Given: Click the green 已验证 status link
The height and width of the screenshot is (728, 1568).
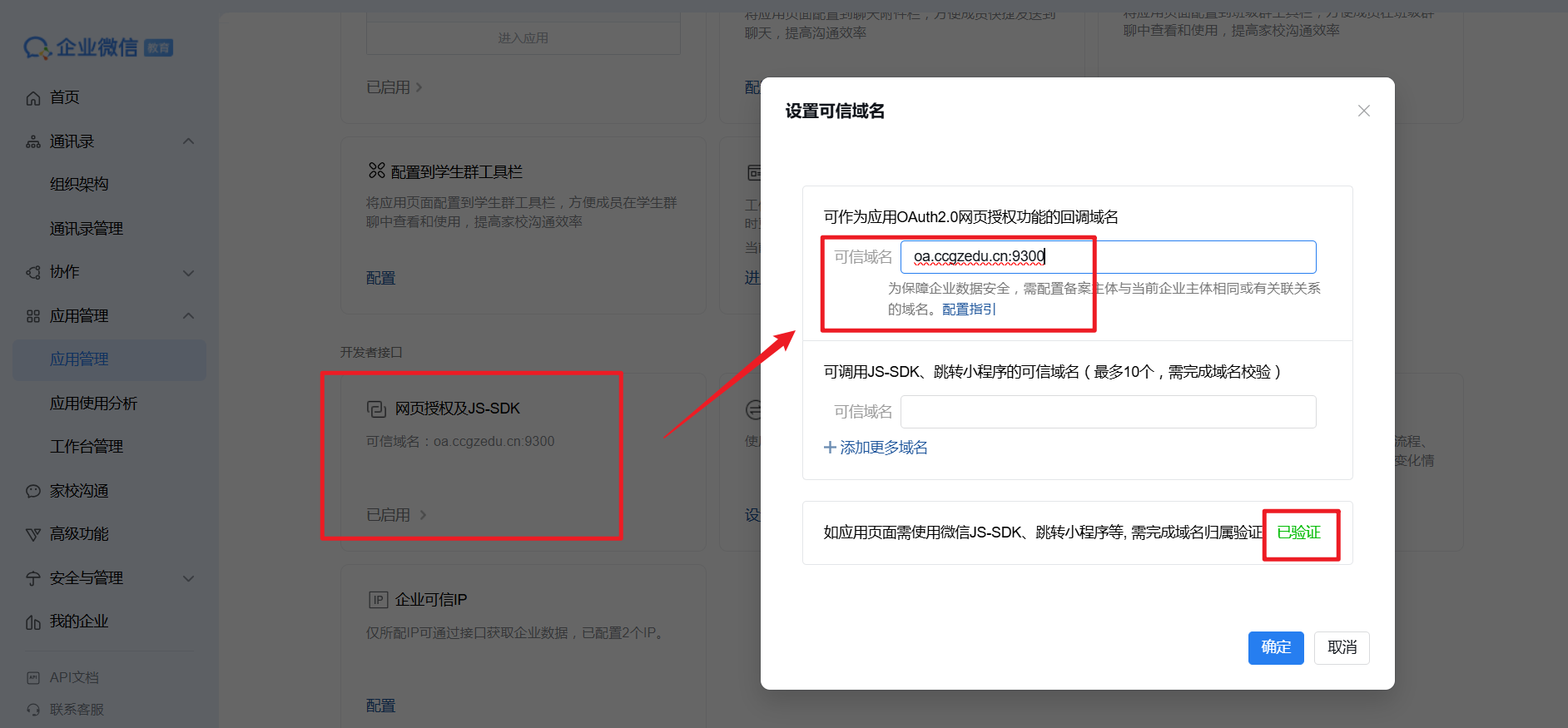Looking at the screenshot, I should (1298, 532).
